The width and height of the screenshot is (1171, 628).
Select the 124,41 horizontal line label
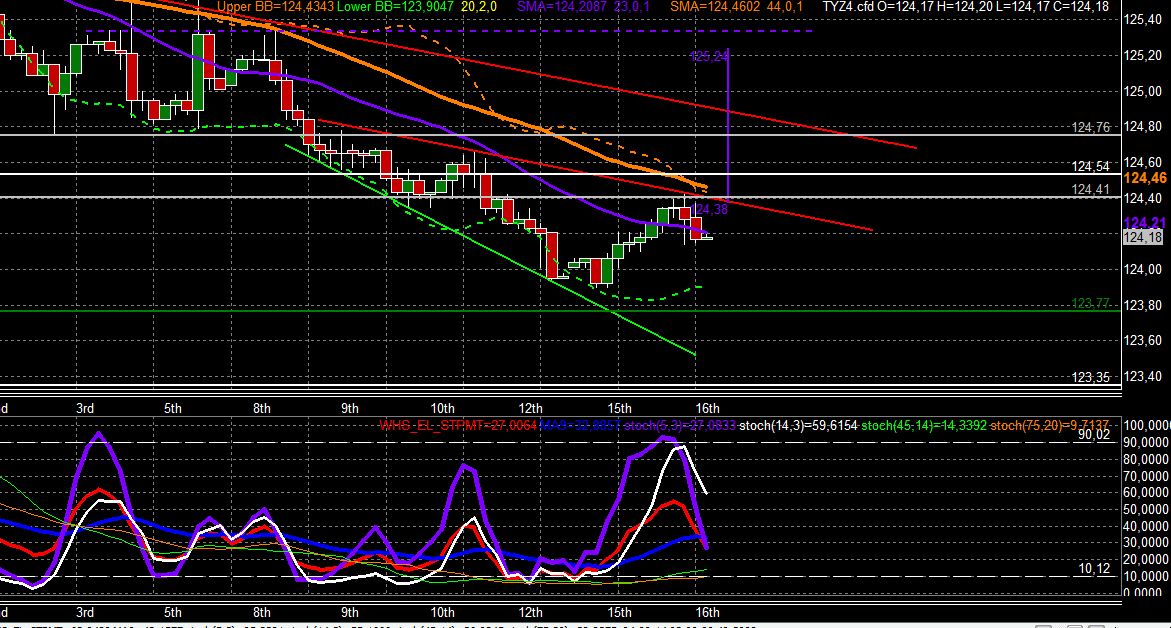coord(1090,190)
